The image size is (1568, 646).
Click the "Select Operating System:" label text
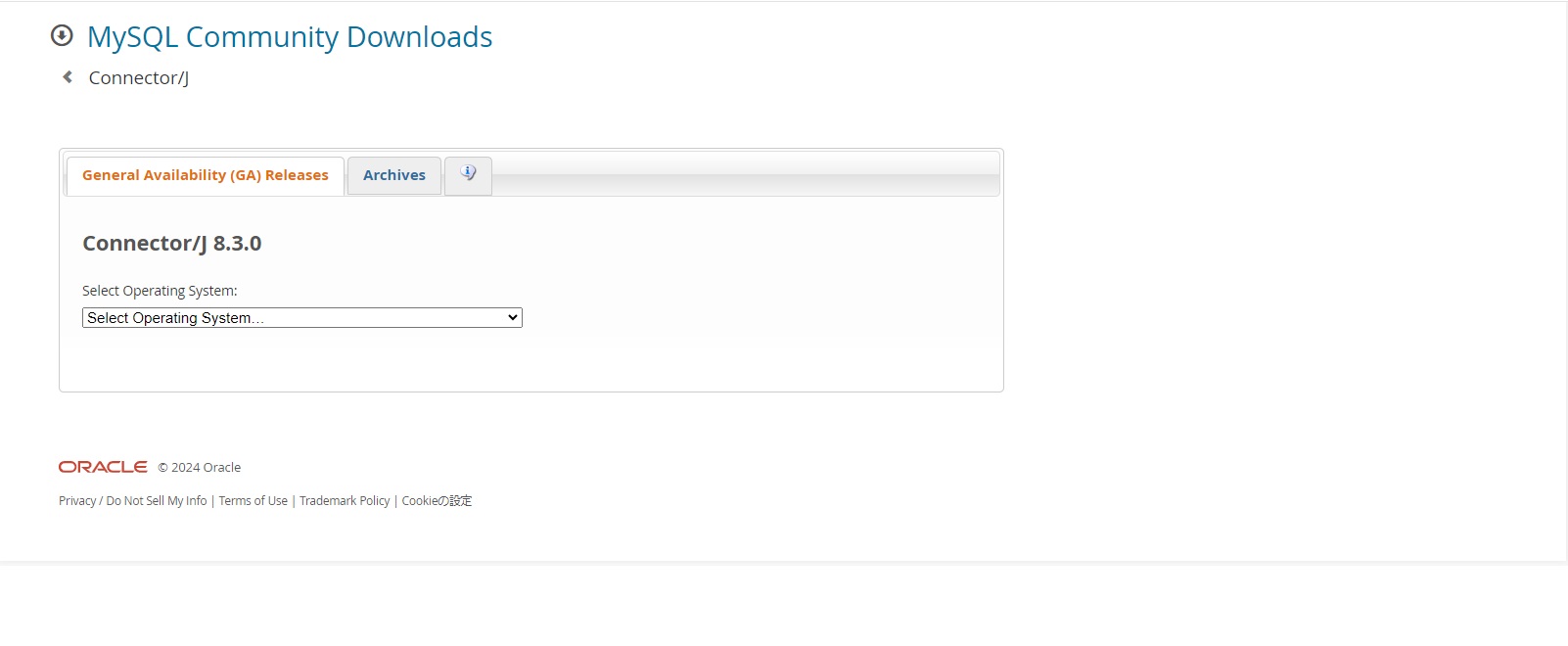point(160,291)
